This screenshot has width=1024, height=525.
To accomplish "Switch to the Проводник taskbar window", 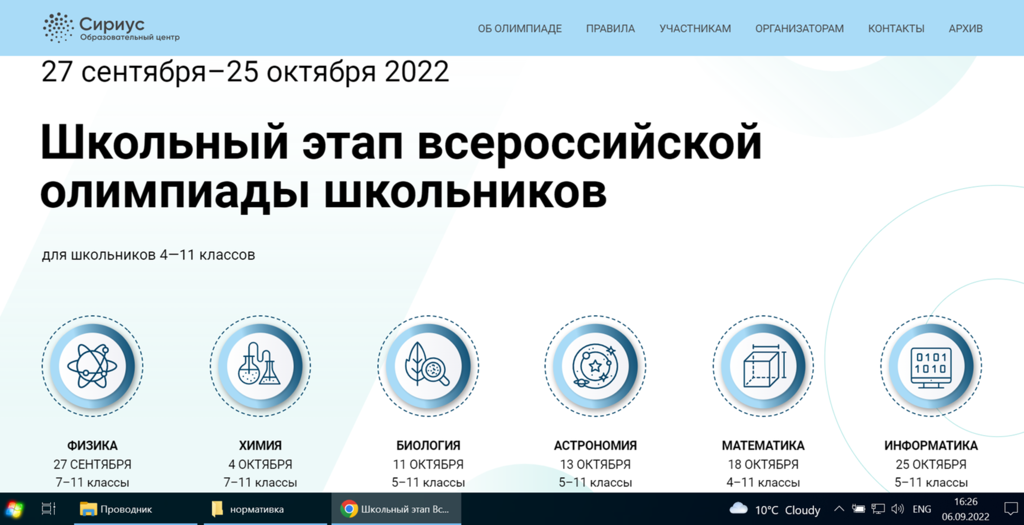I will point(135,509).
